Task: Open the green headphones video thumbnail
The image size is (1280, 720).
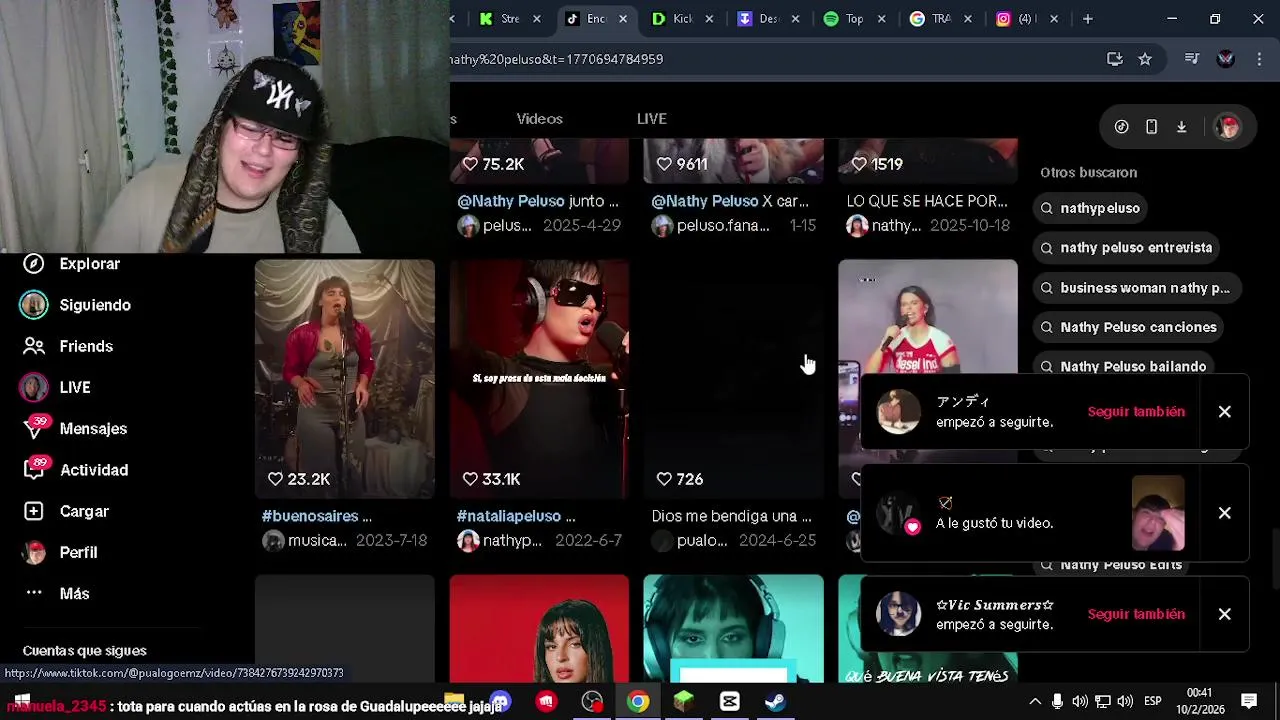Action: [x=733, y=628]
